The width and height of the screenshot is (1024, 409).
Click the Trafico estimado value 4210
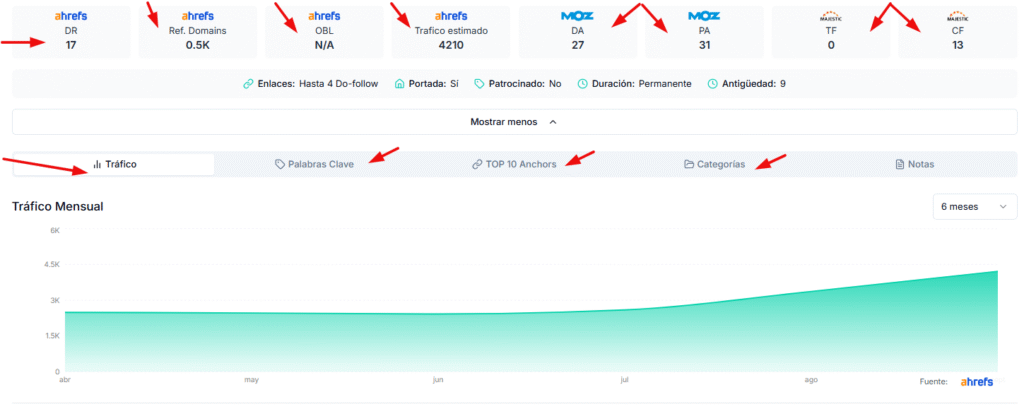pyautogui.click(x=451, y=45)
